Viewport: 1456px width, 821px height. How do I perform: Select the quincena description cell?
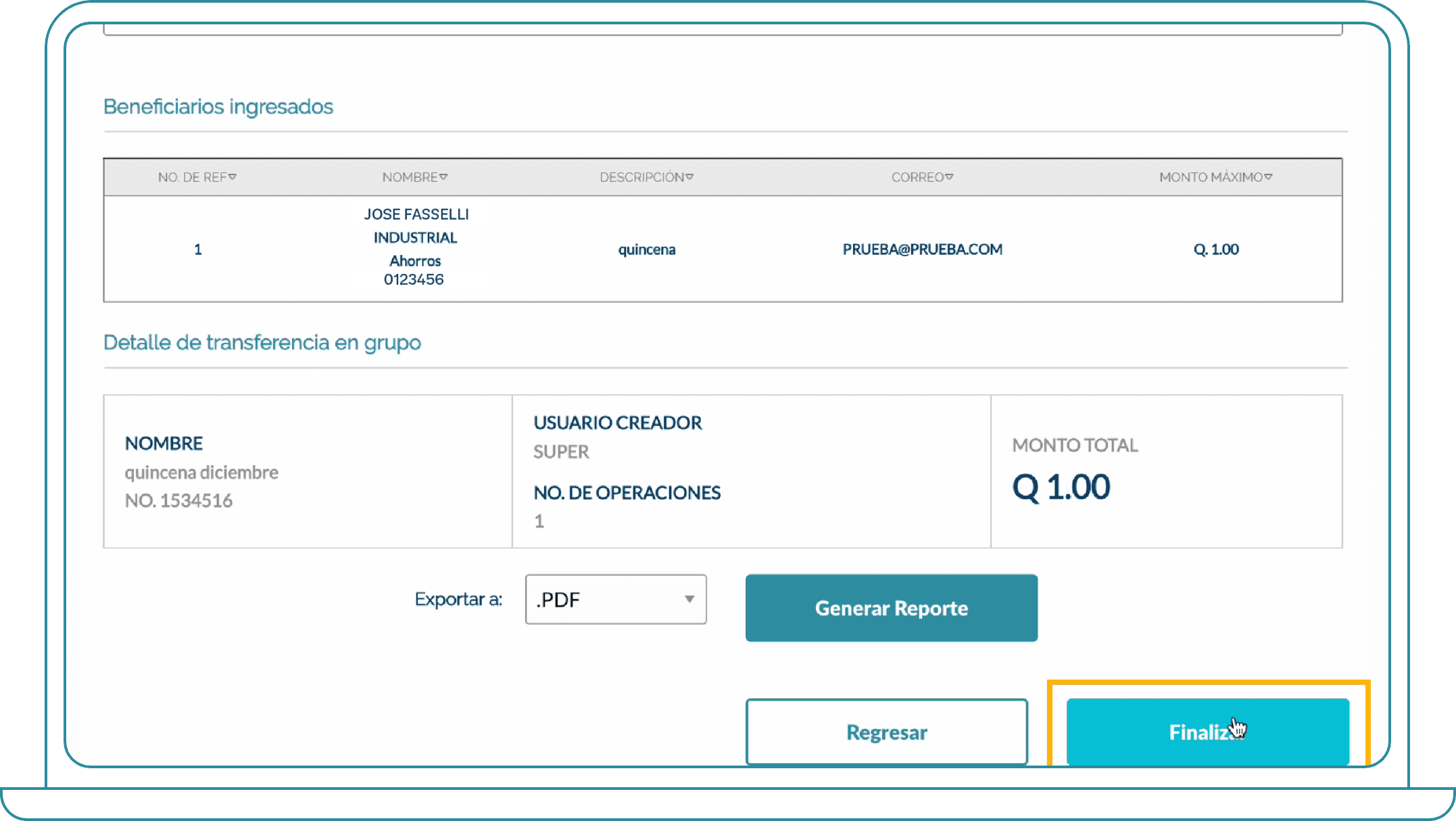pyautogui.click(x=646, y=249)
